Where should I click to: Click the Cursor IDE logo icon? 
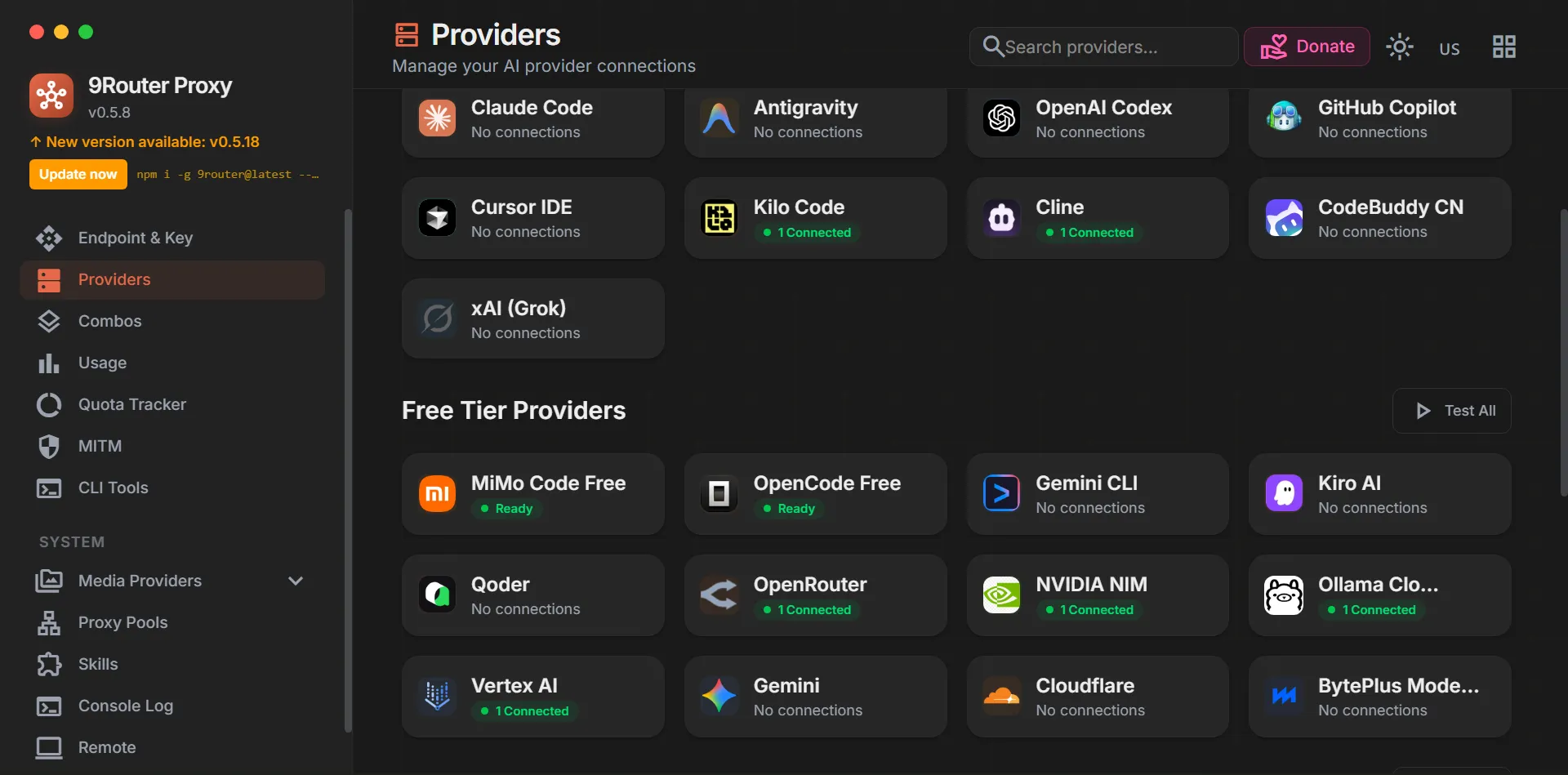[437, 218]
